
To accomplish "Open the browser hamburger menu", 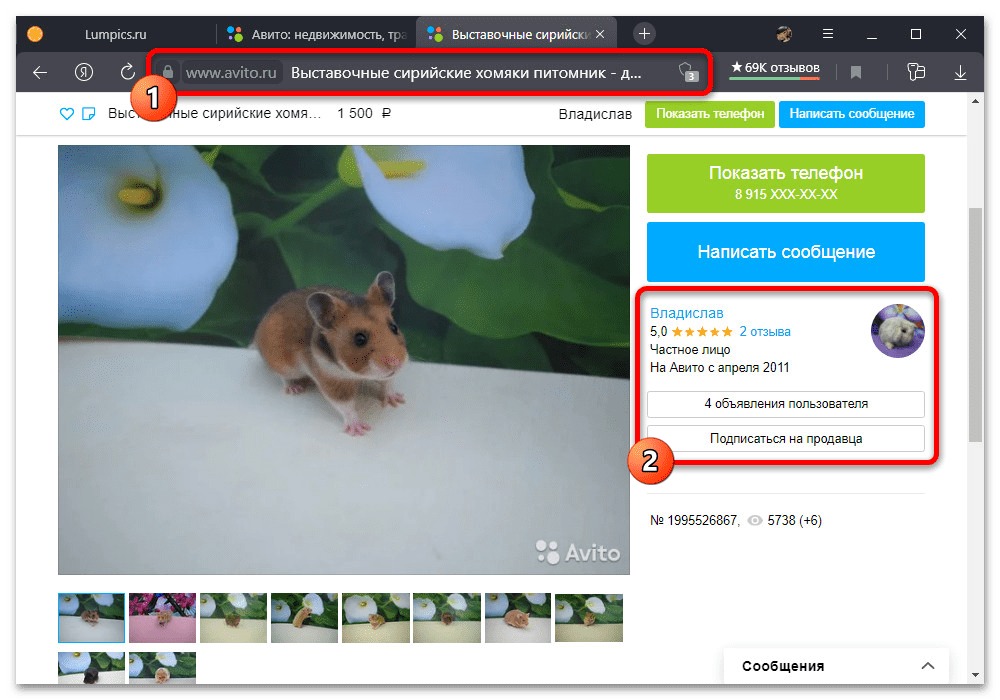I will pos(828,33).
